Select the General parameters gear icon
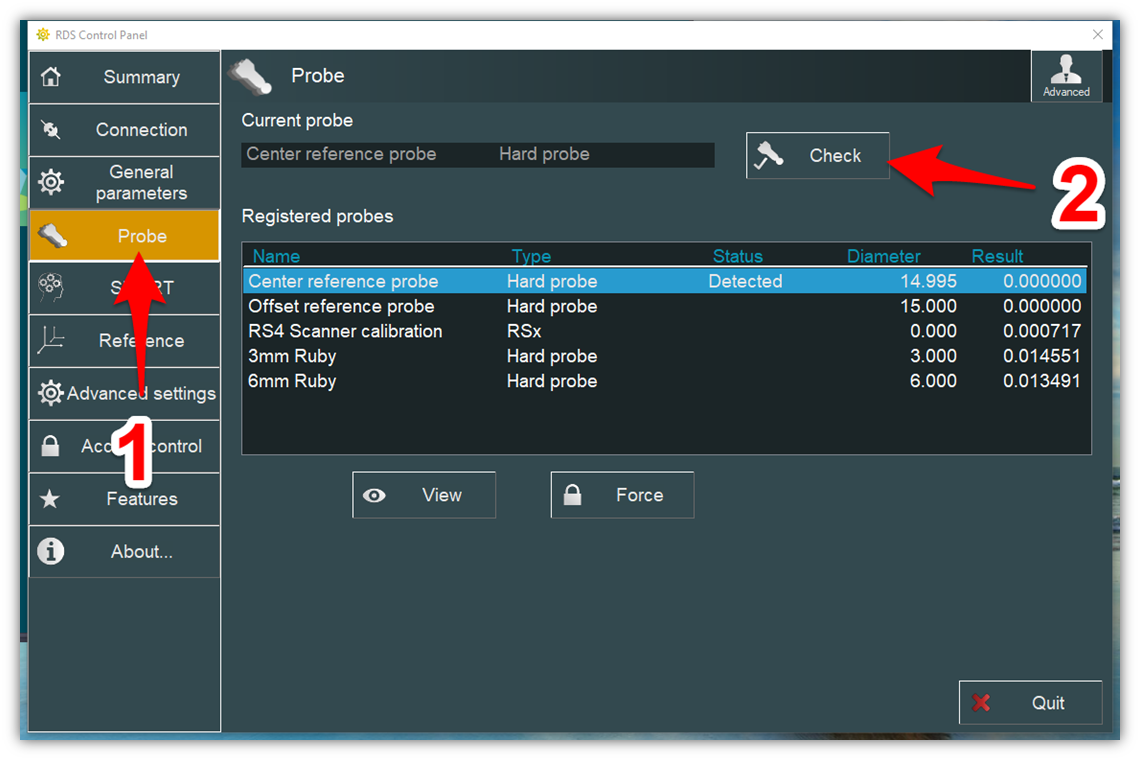Viewport: 1140px width, 760px height. (51, 182)
